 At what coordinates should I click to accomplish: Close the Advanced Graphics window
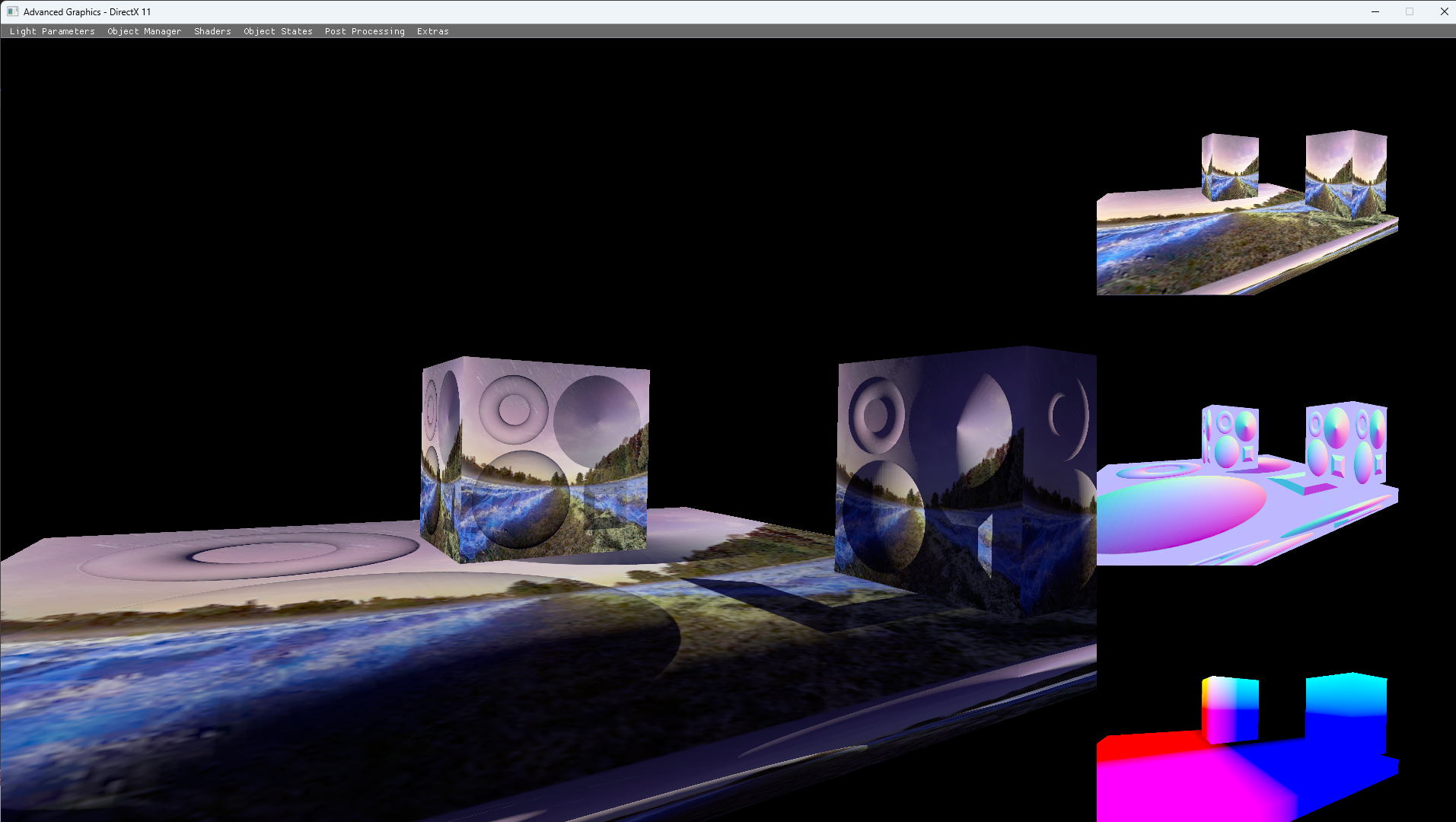(1444, 11)
